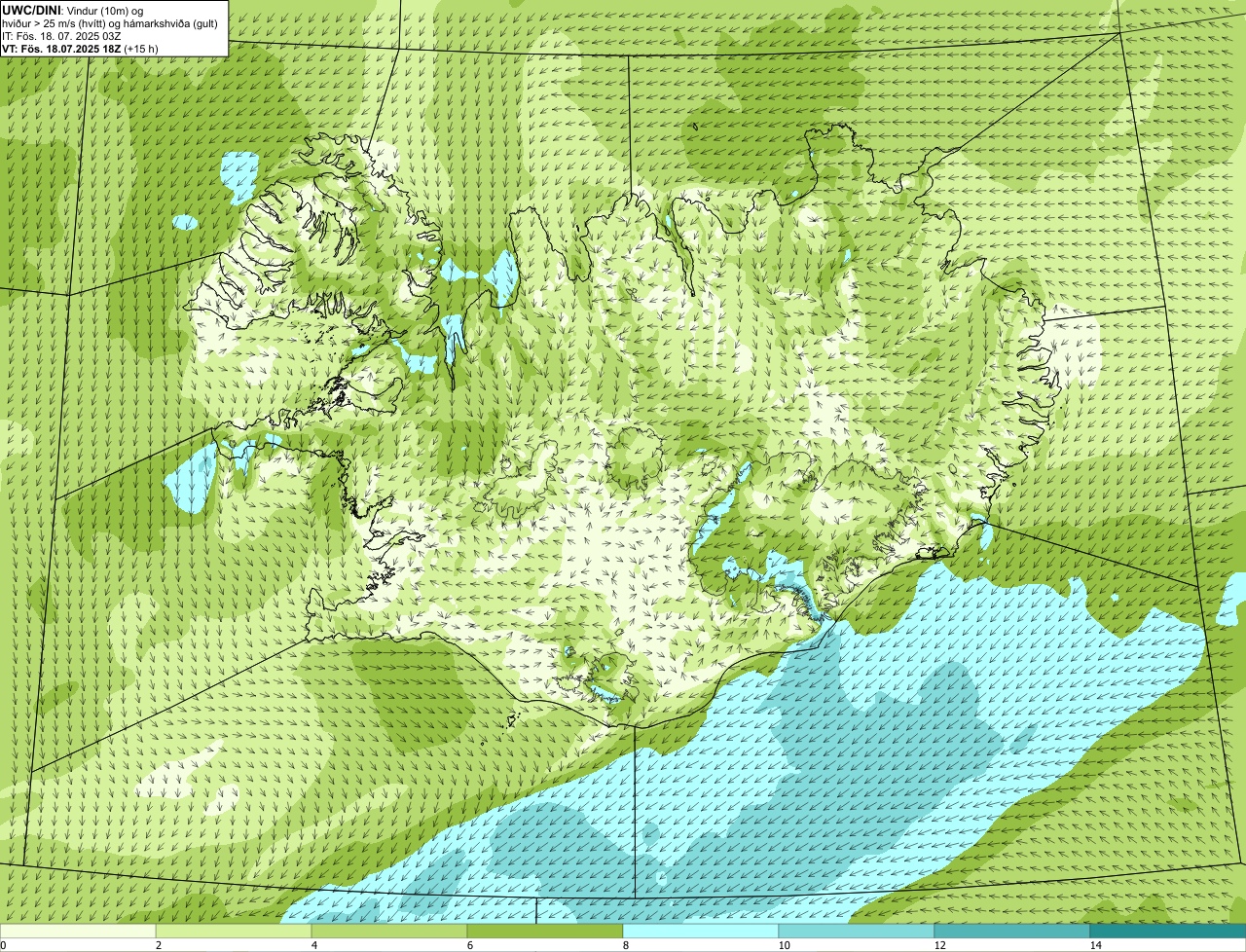The width and height of the screenshot is (1246, 952).
Task: Click the 'hviður > 25 m/s (hvítt)' description line
Action: point(110,23)
